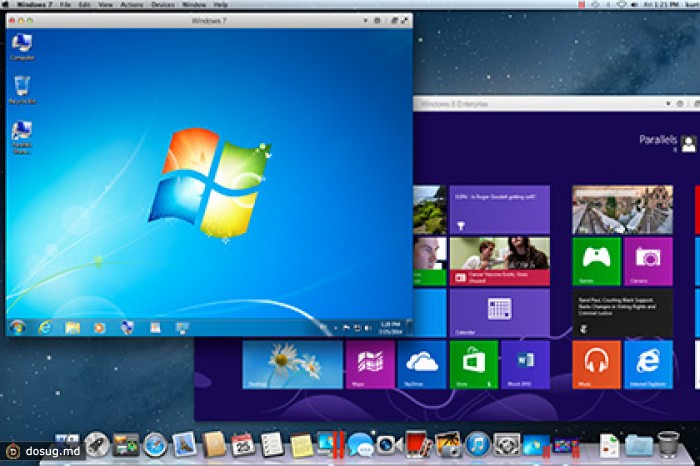Open Calendar in Dock

pos(242,445)
